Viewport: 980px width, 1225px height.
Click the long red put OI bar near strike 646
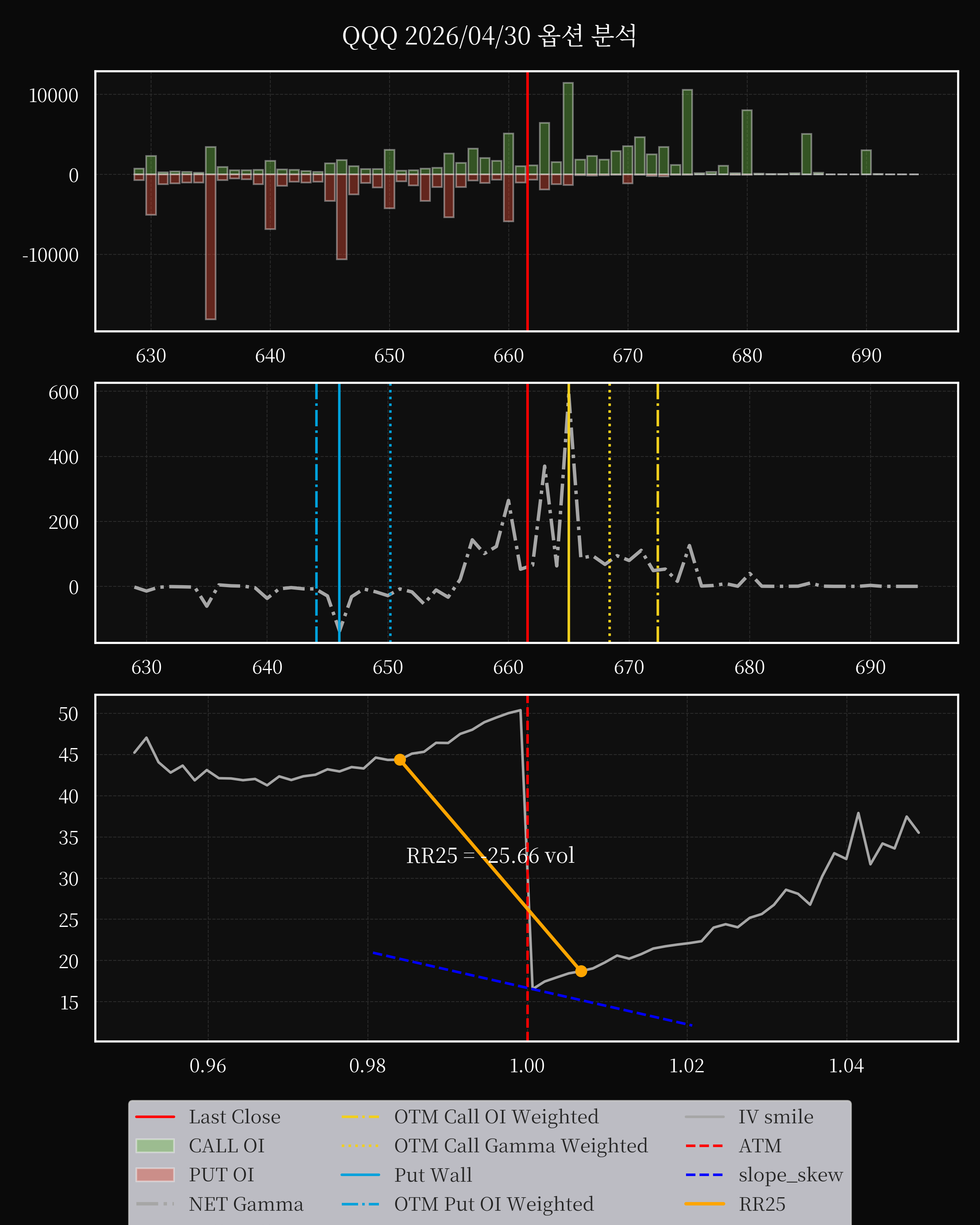341,216
